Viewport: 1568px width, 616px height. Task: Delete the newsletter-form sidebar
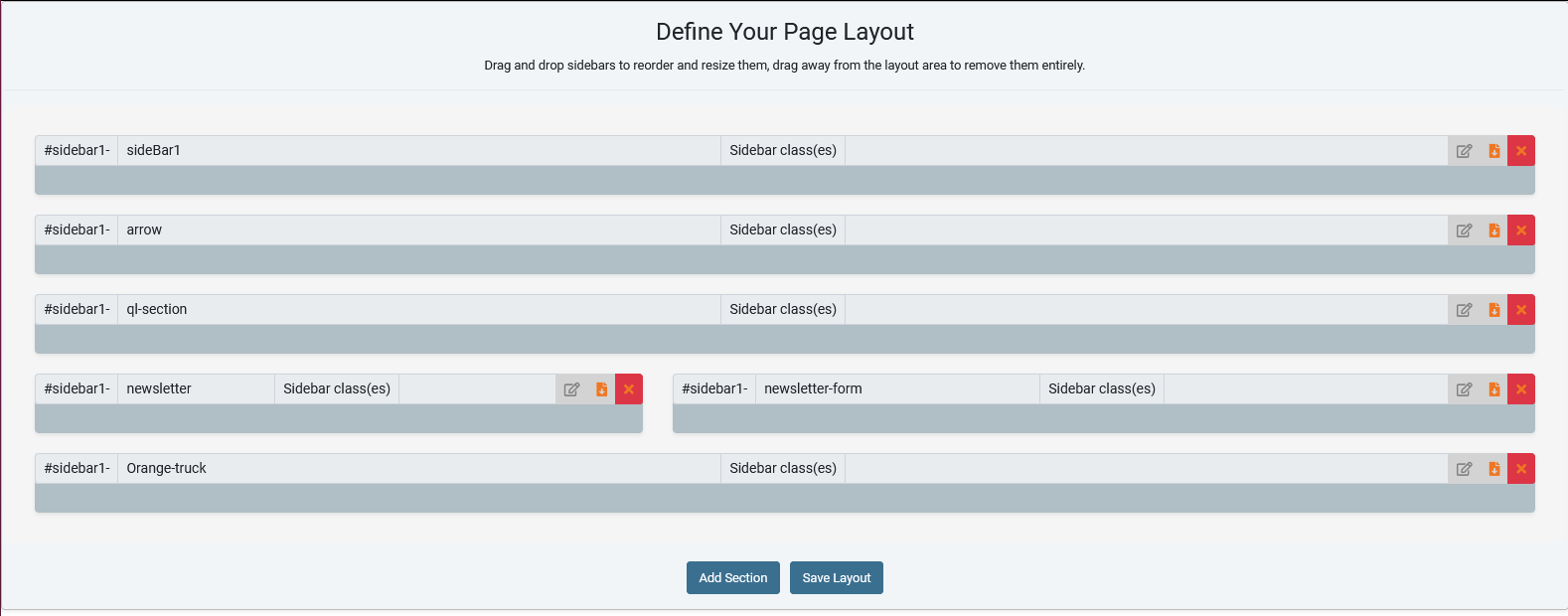1521,389
